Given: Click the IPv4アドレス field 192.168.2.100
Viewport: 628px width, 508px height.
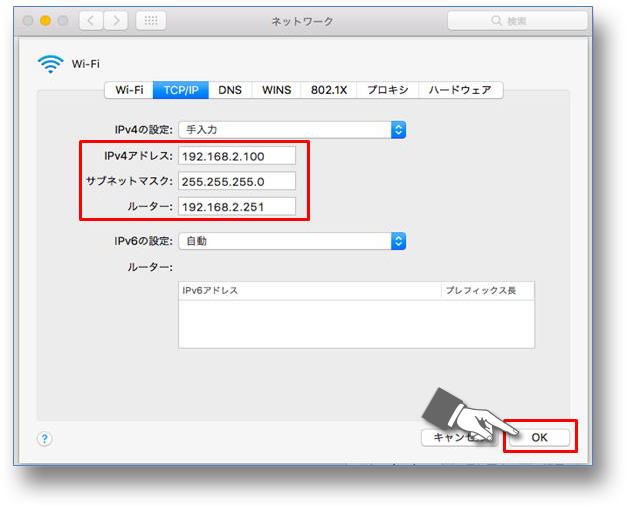Looking at the screenshot, I should (x=237, y=156).
